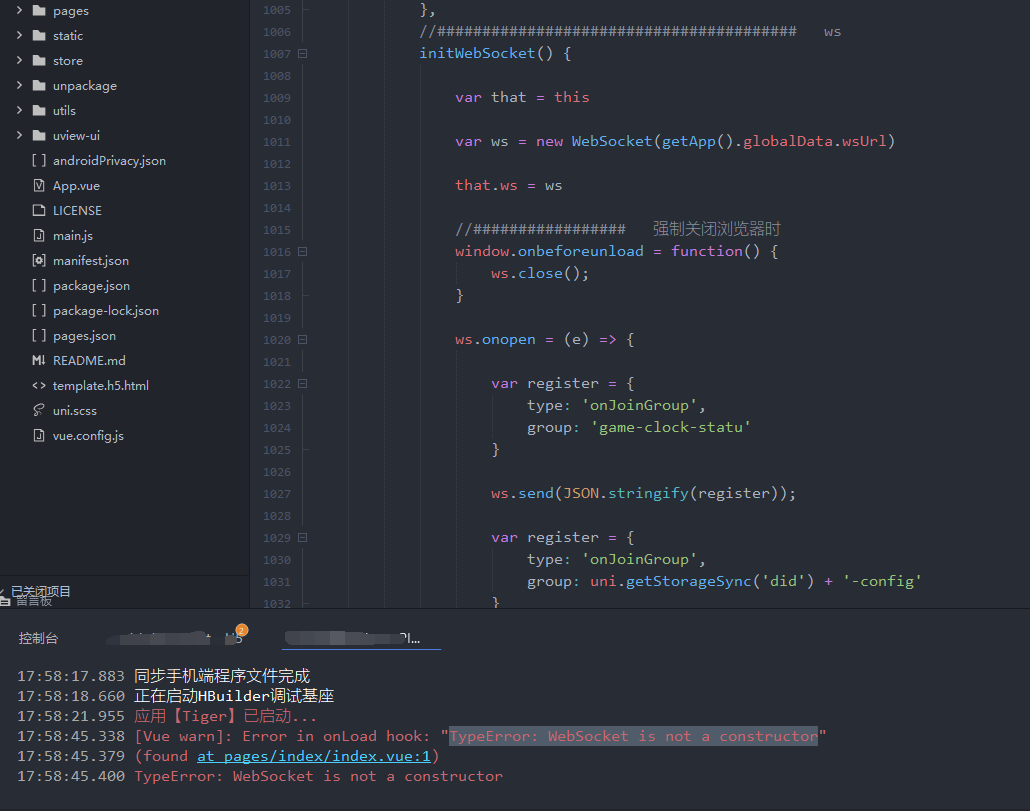Select the template.h5.html HTML icon
Viewport: 1030px width, 811px height.
pyautogui.click(x=41, y=385)
